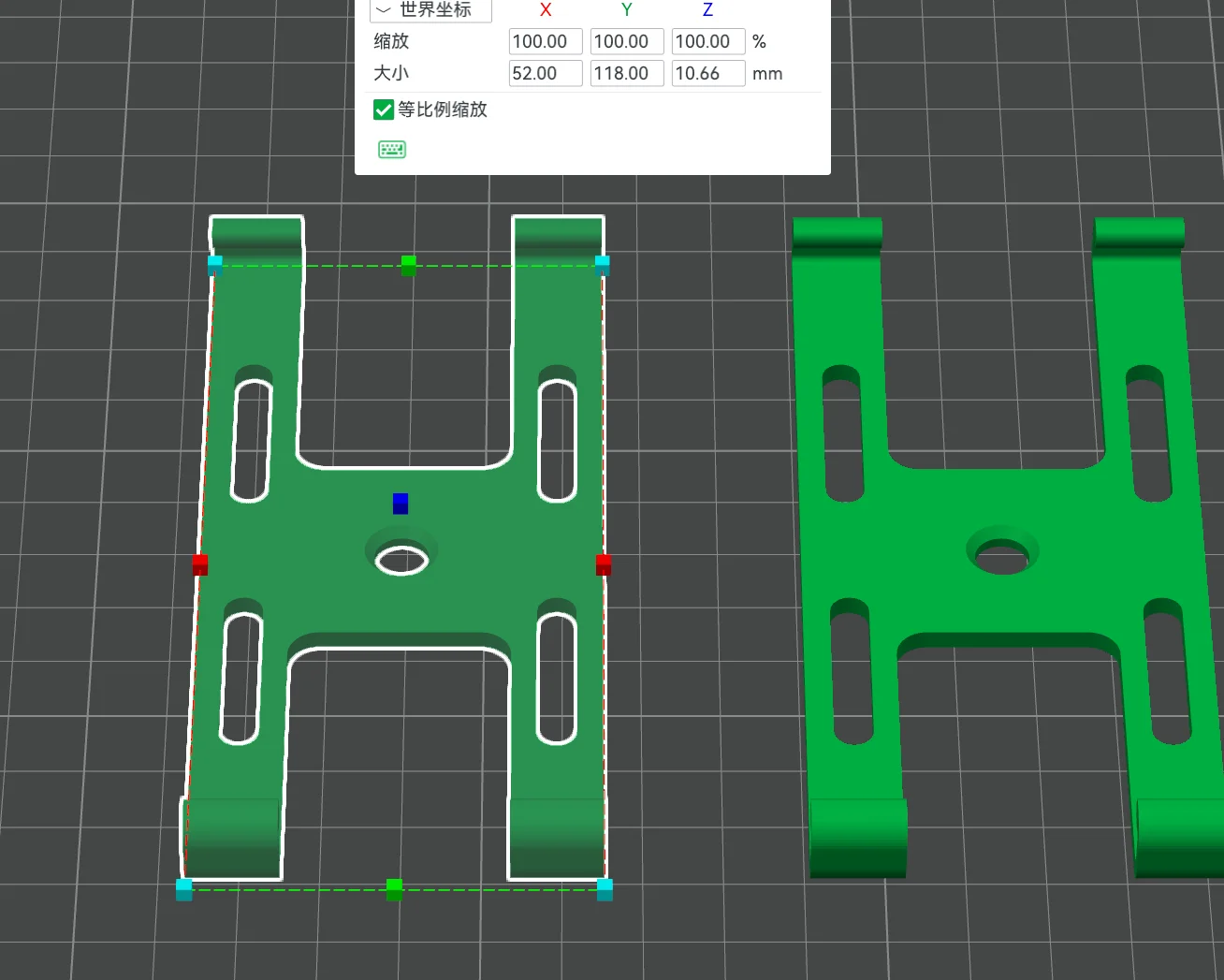
Task: Click the Z scale percentage field
Action: pos(708,41)
